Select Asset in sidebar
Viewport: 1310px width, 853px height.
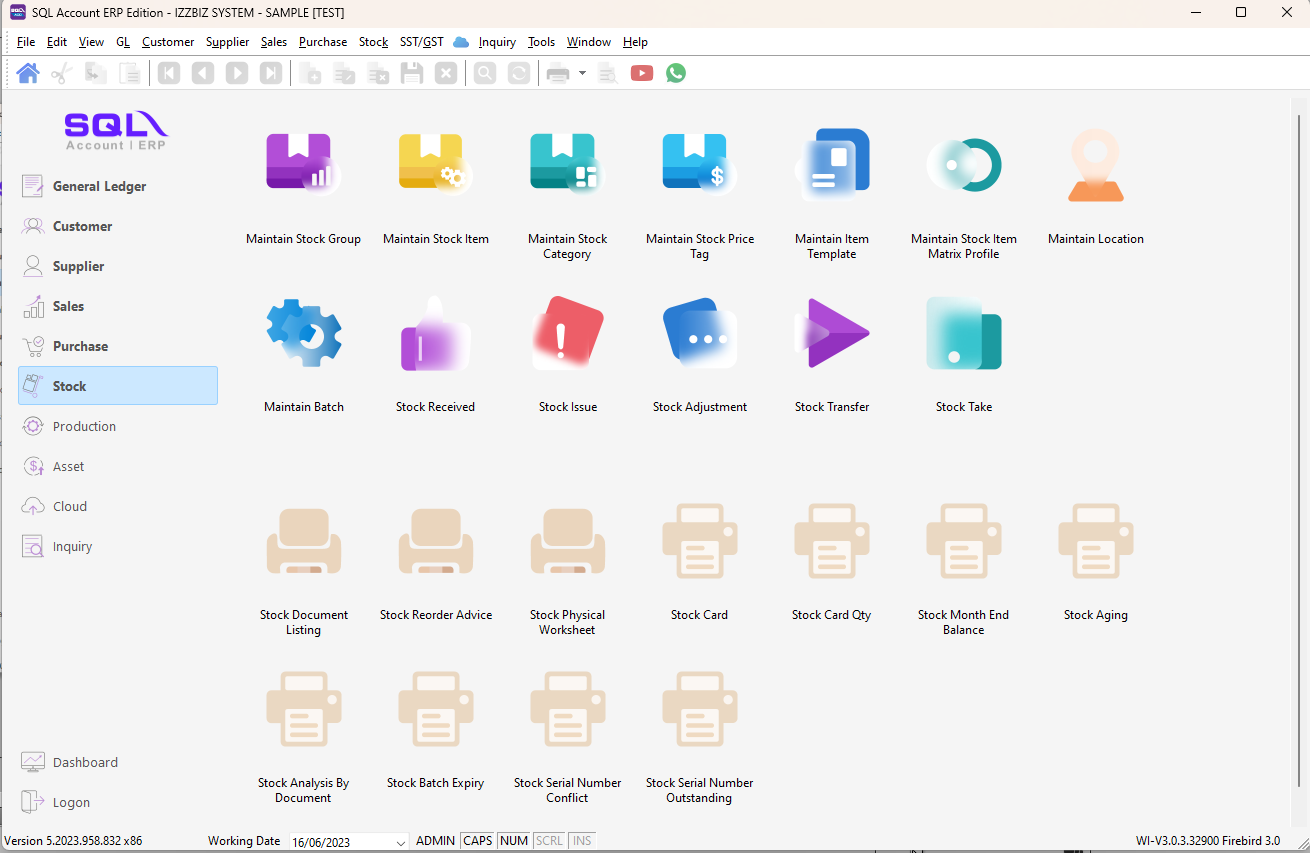(118, 466)
